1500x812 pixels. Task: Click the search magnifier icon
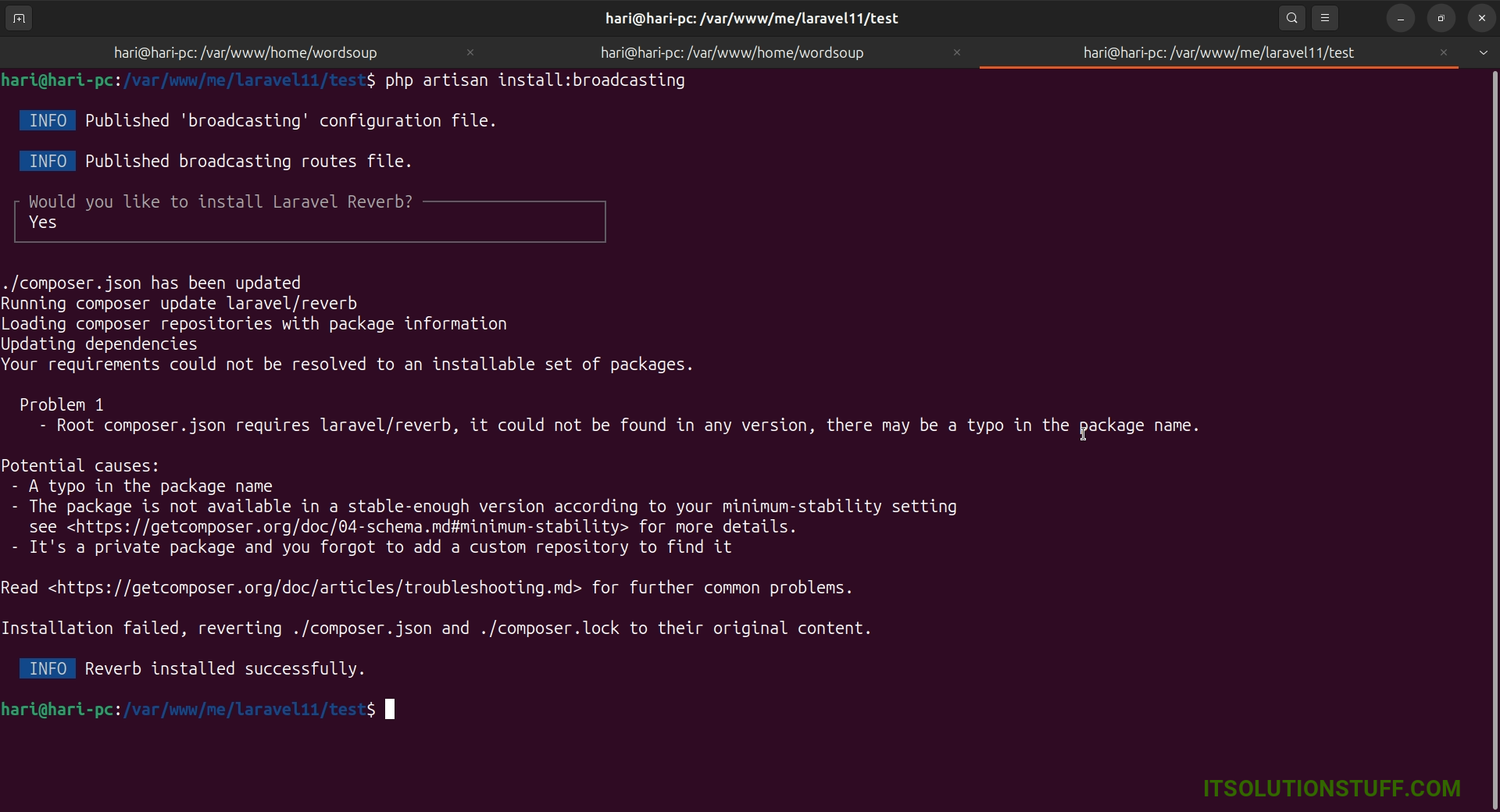pos(1292,18)
